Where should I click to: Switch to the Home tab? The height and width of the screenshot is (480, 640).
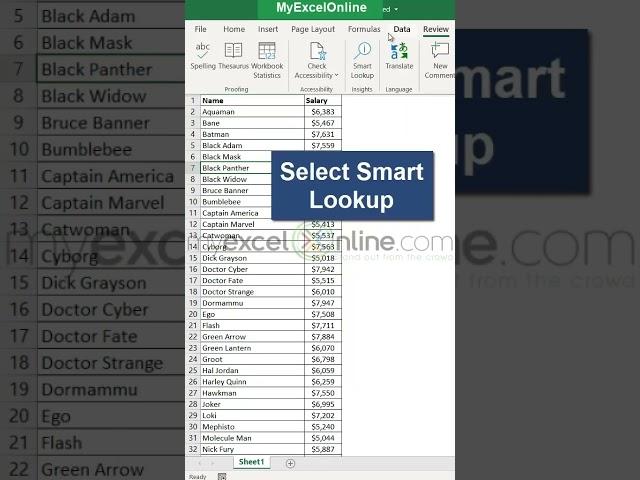click(234, 29)
